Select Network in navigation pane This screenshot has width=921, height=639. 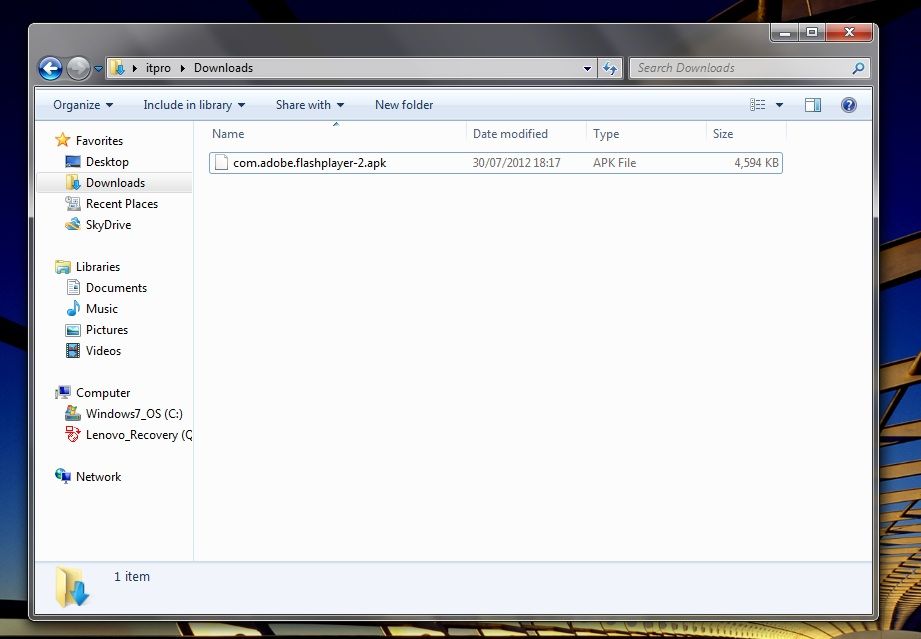tap(98, 477)
